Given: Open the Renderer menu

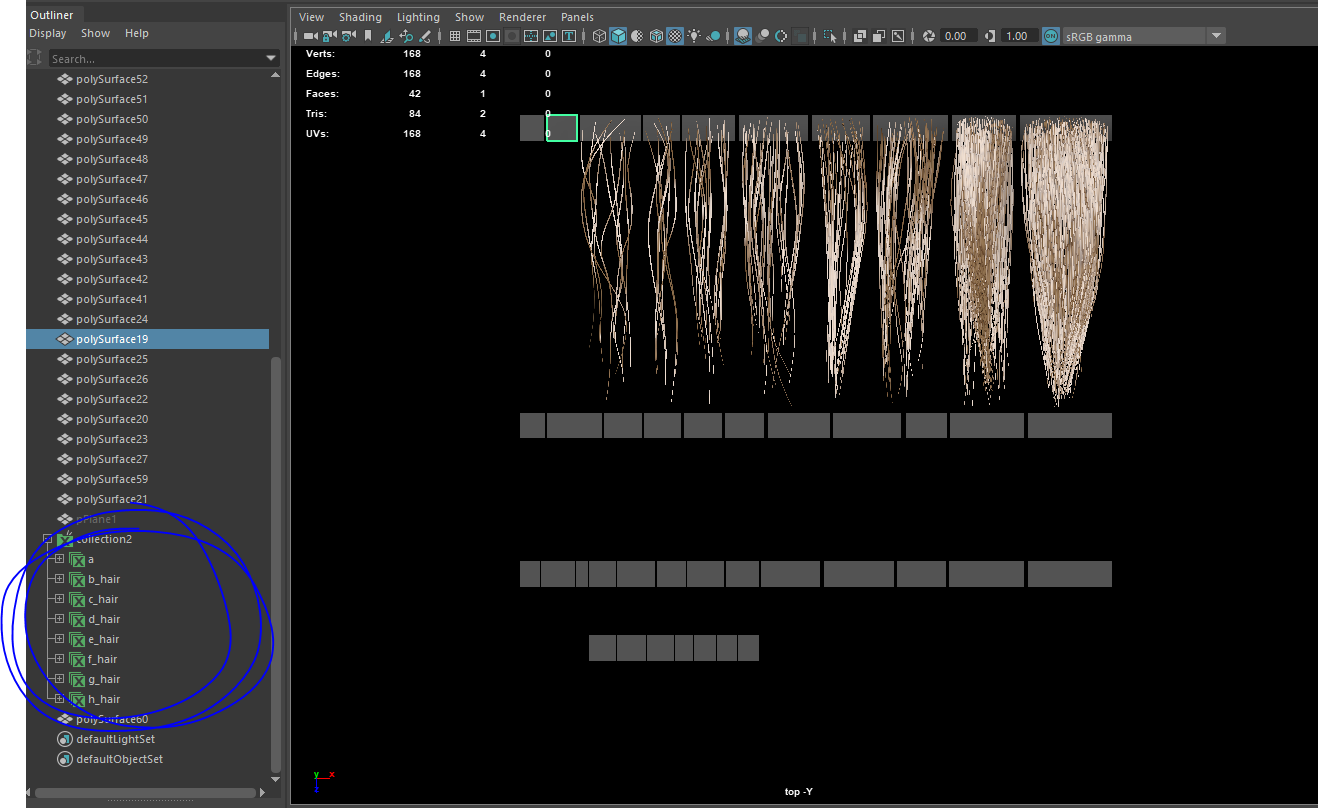Looking at the screenshot, I should coord(523,17).
